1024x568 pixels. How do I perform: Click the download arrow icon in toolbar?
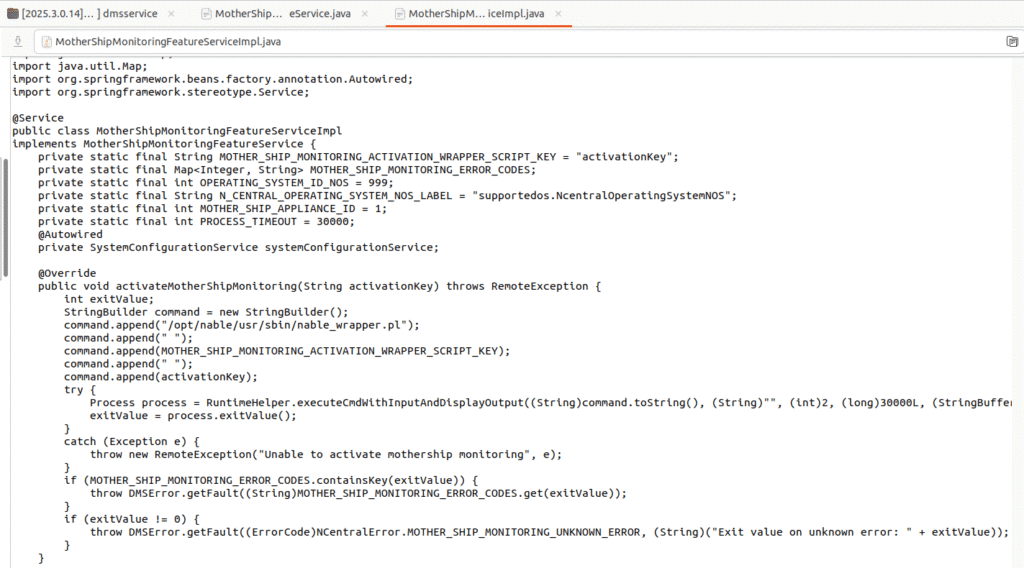tap(17, 42)
